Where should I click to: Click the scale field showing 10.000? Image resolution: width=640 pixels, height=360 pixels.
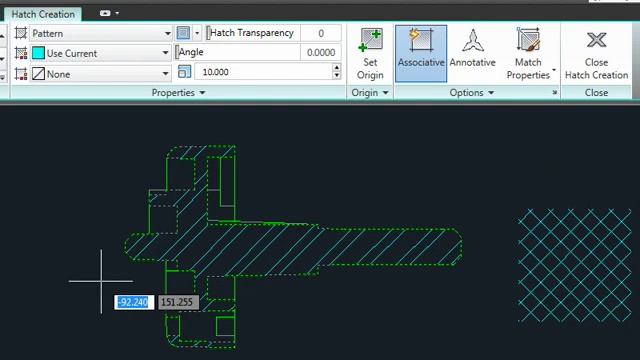[x=264, y=72]
